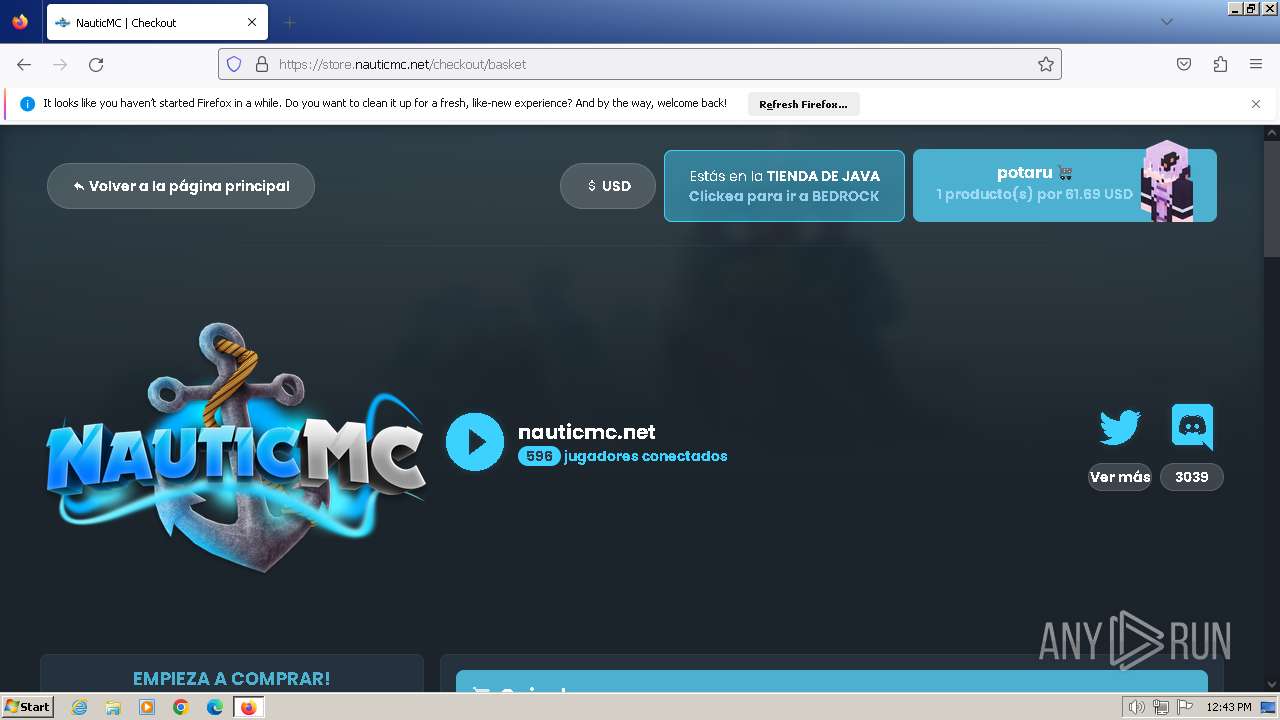Open the Windows Start button
1280x720 pixels.
point(28,706)
